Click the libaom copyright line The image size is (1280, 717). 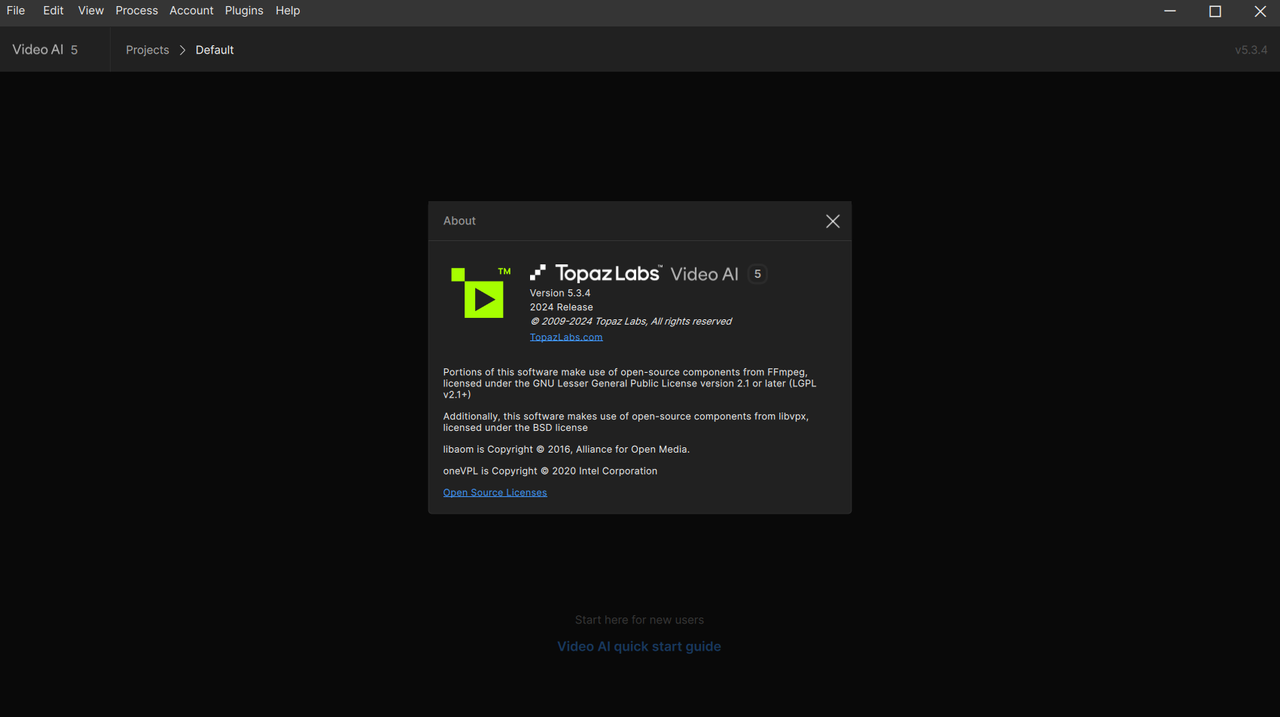(x=566, y=449)
